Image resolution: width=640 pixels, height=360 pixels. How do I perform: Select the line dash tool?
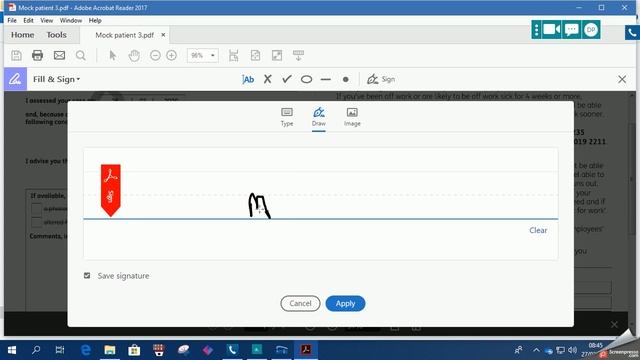coord(326,79)
